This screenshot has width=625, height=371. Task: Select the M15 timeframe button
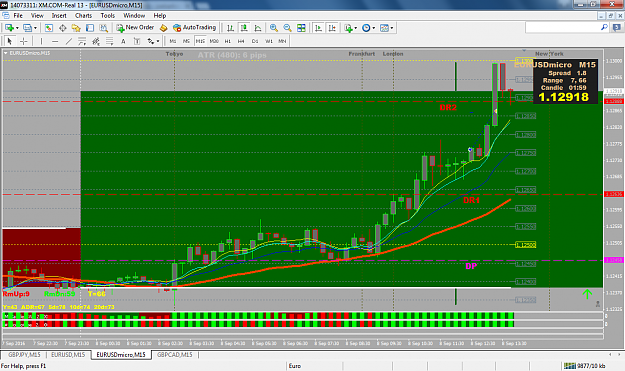pyautogui.click(x=200, y=41)
